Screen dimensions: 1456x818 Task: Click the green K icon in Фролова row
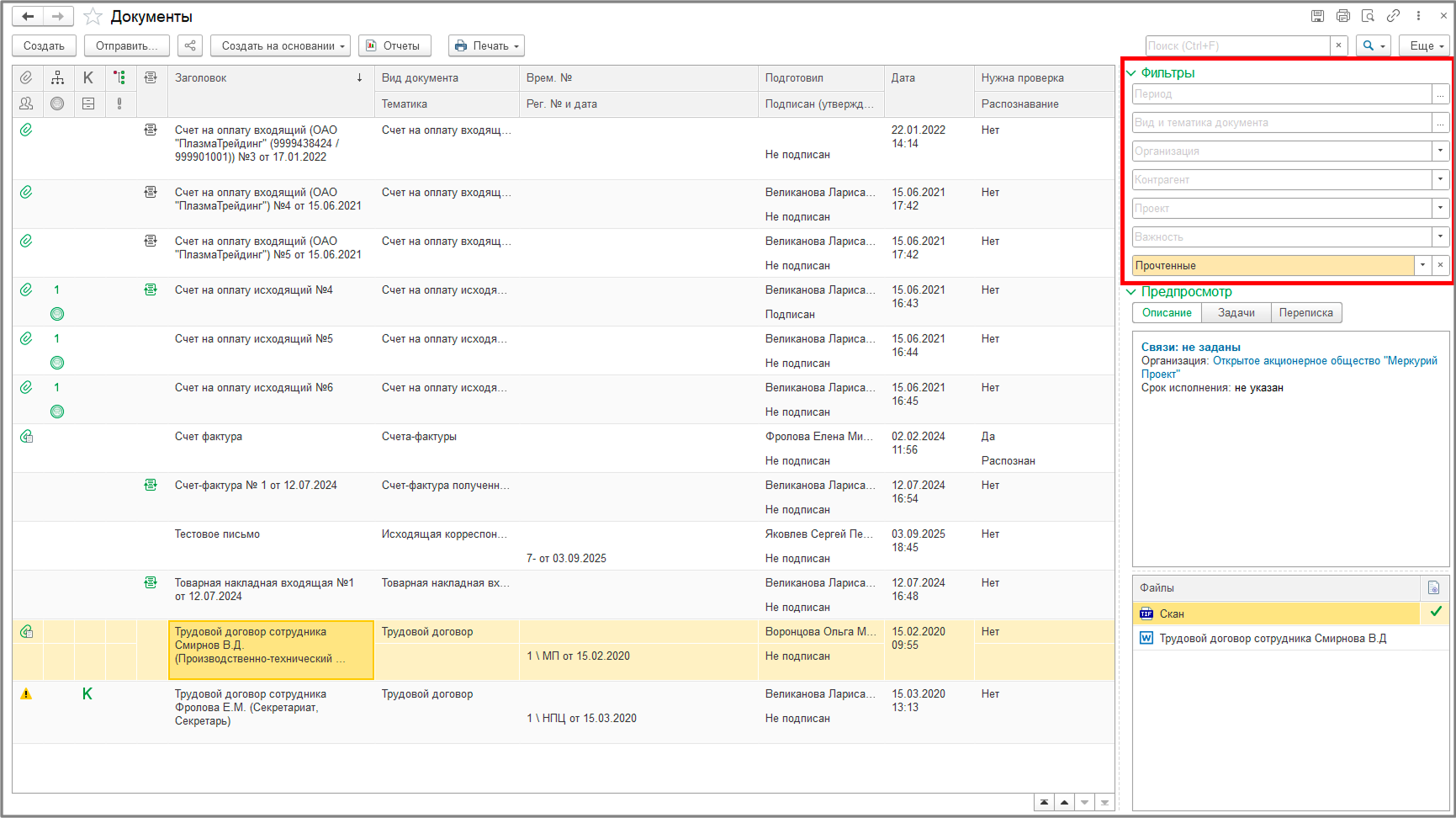pos(87,694)
